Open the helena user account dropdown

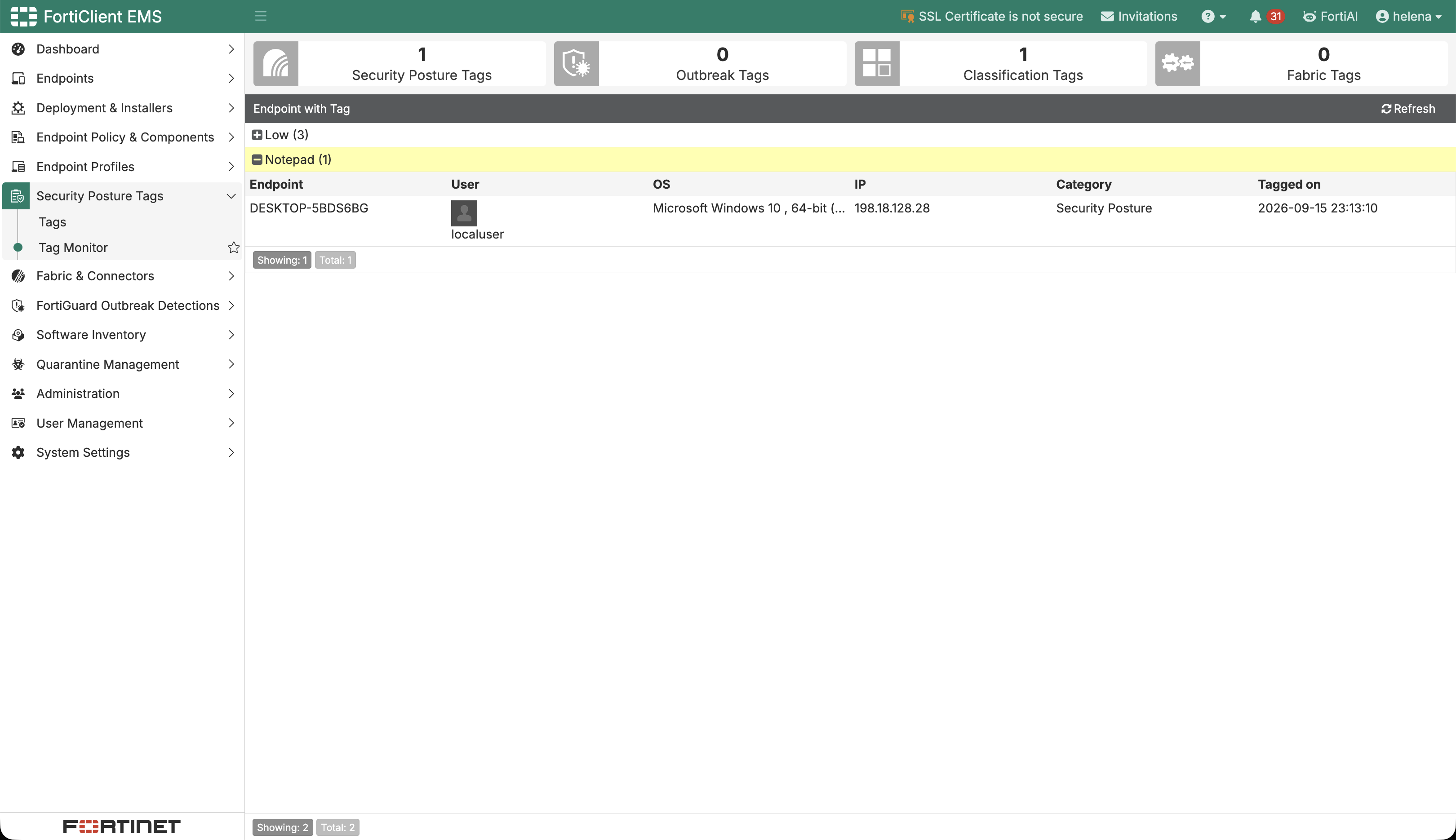tap(1409, 16)
